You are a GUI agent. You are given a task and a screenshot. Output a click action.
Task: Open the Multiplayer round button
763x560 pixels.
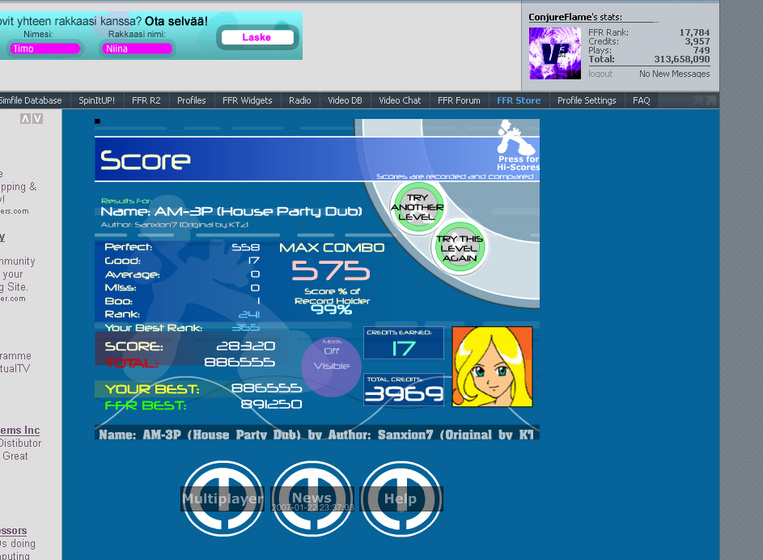(x=223, y=499)
